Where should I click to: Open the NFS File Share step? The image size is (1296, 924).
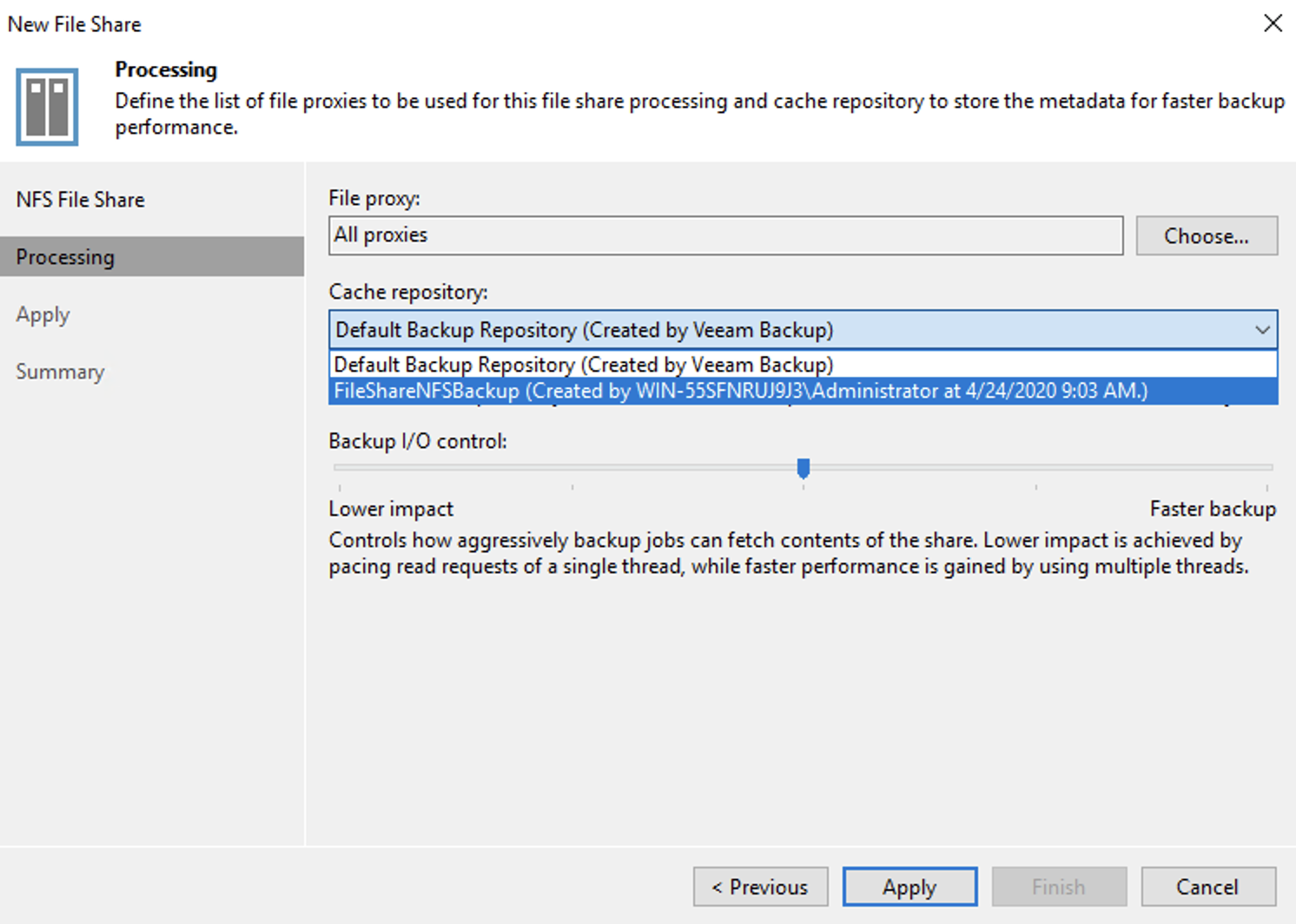80,200
